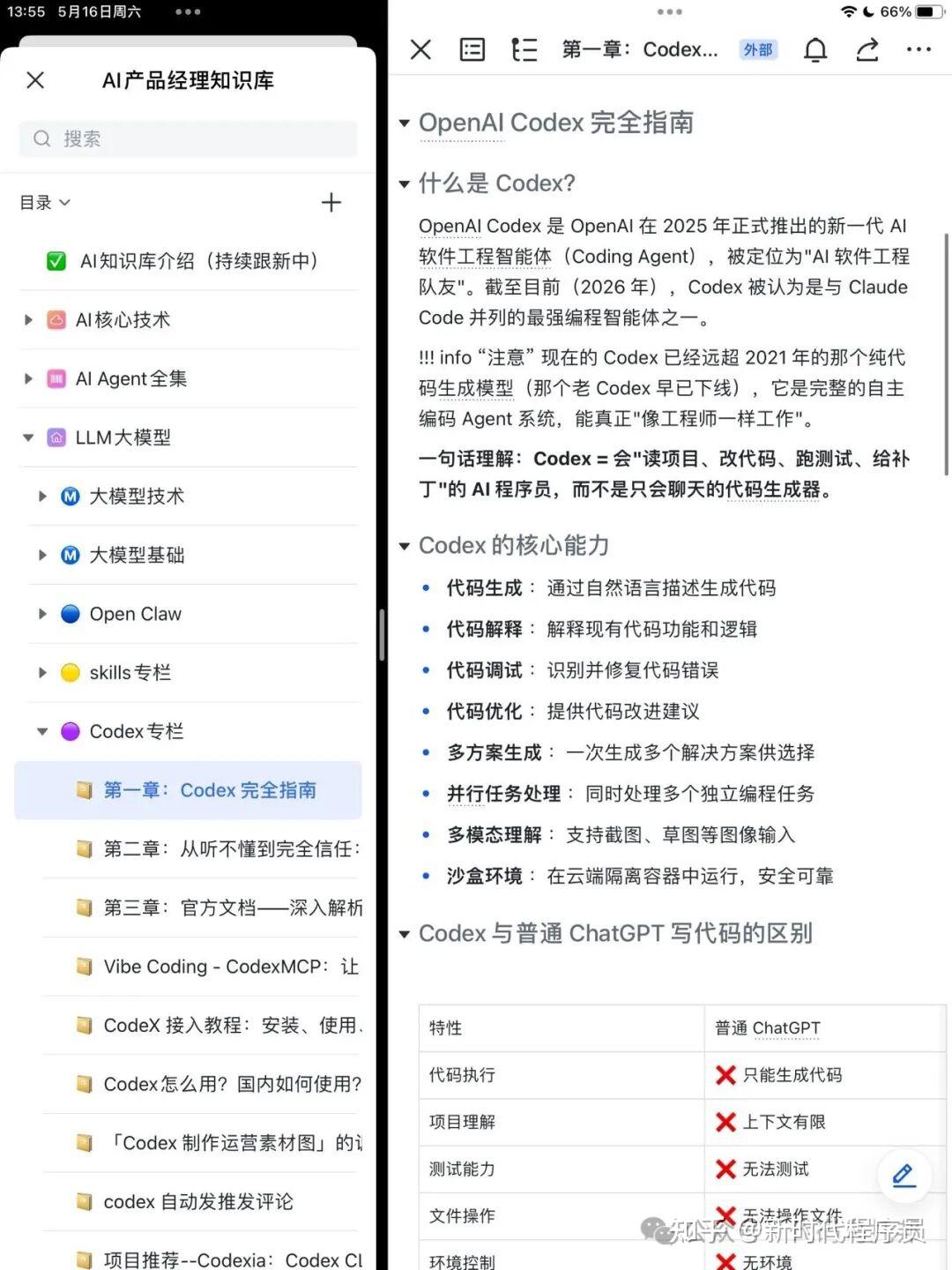Collapse the Codex 的核心能力 heading
952x1270 pixels.
405,547
